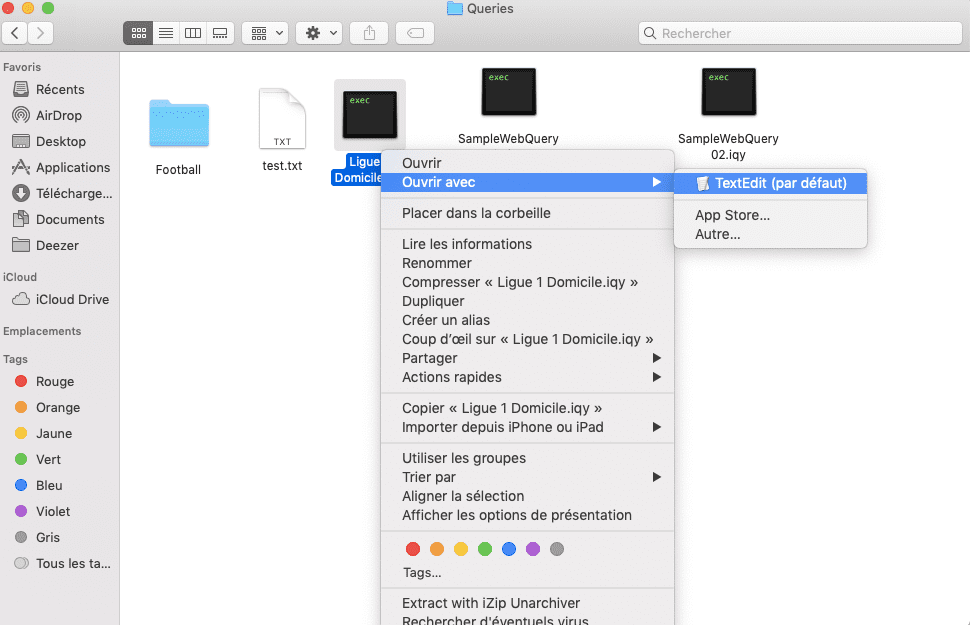The height and width of the screenshot is (625, 970).
Task: Switch to list view
Action: tap(166, 33)
